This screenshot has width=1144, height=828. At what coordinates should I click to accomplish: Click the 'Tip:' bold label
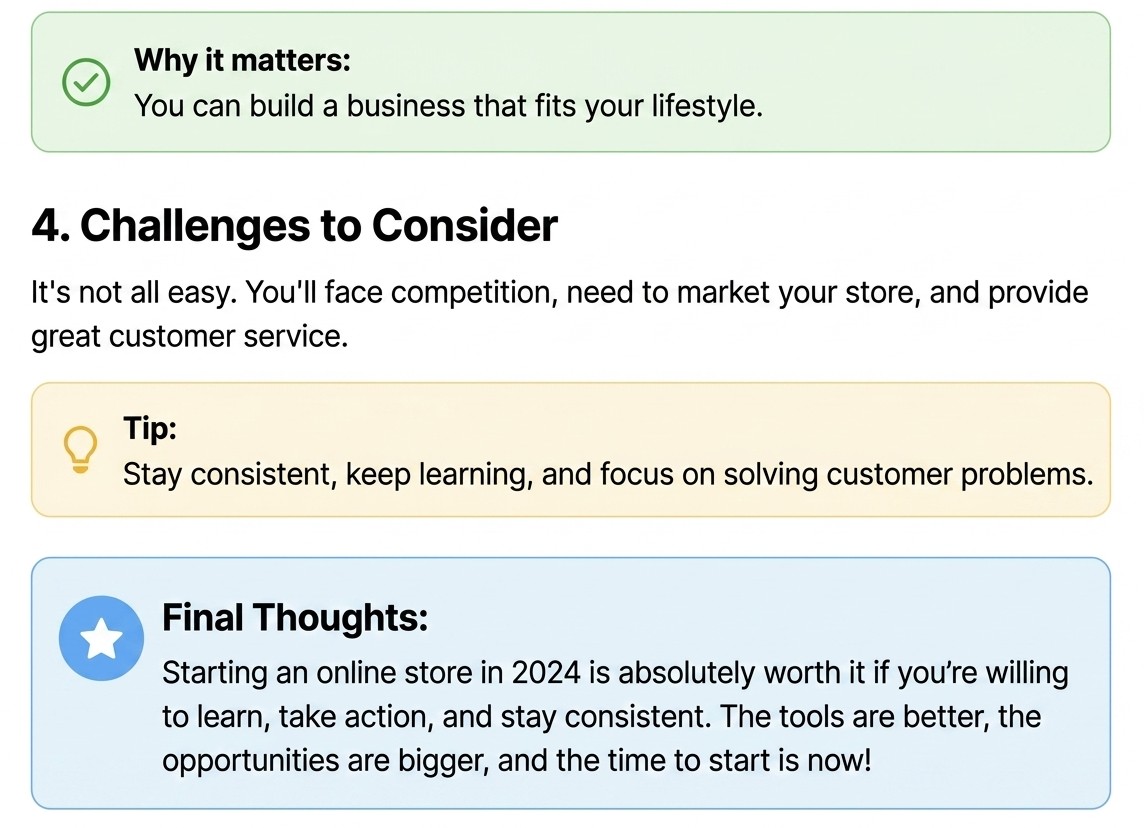150,427
